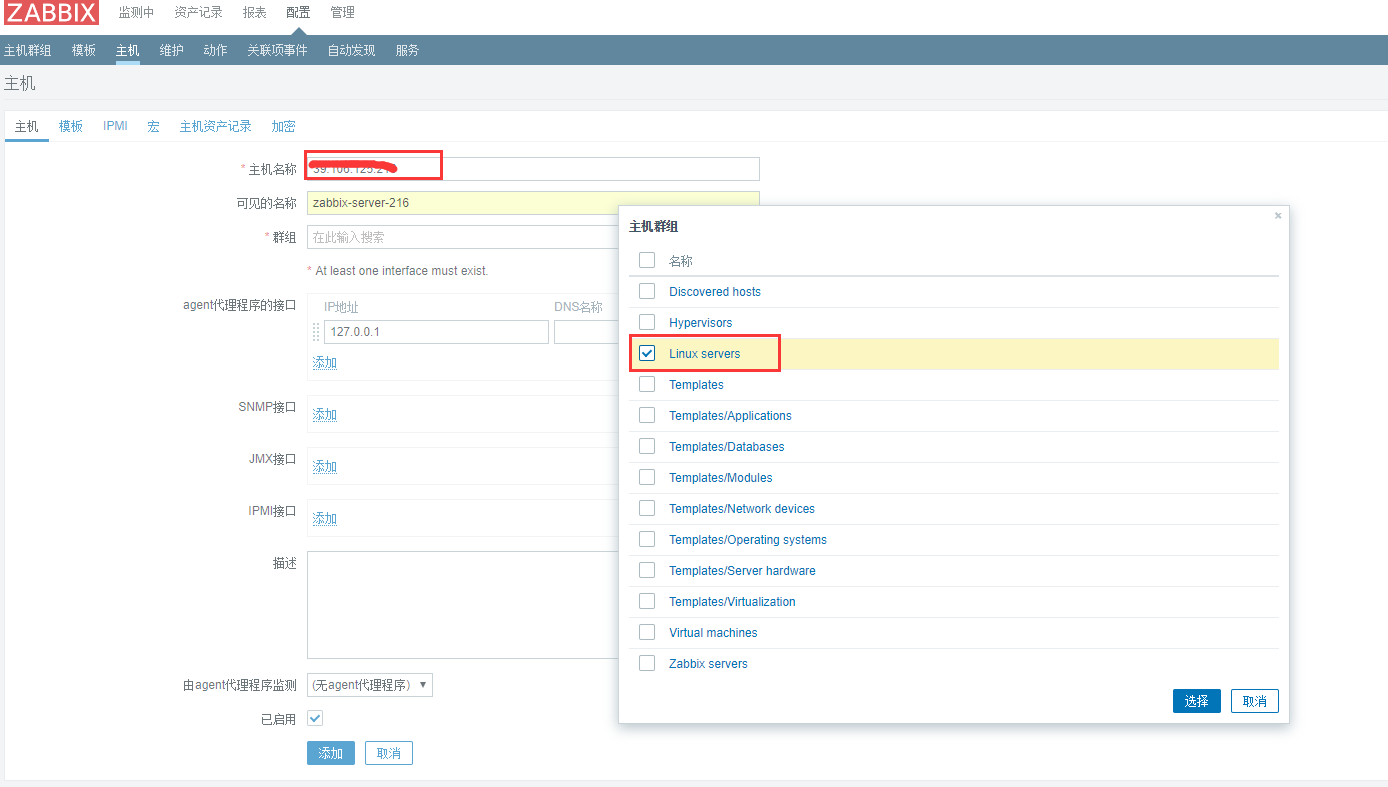Click 添加 for JMX接口
The height and width of the screenshot is (787, 1388).
tap(325, 467)
